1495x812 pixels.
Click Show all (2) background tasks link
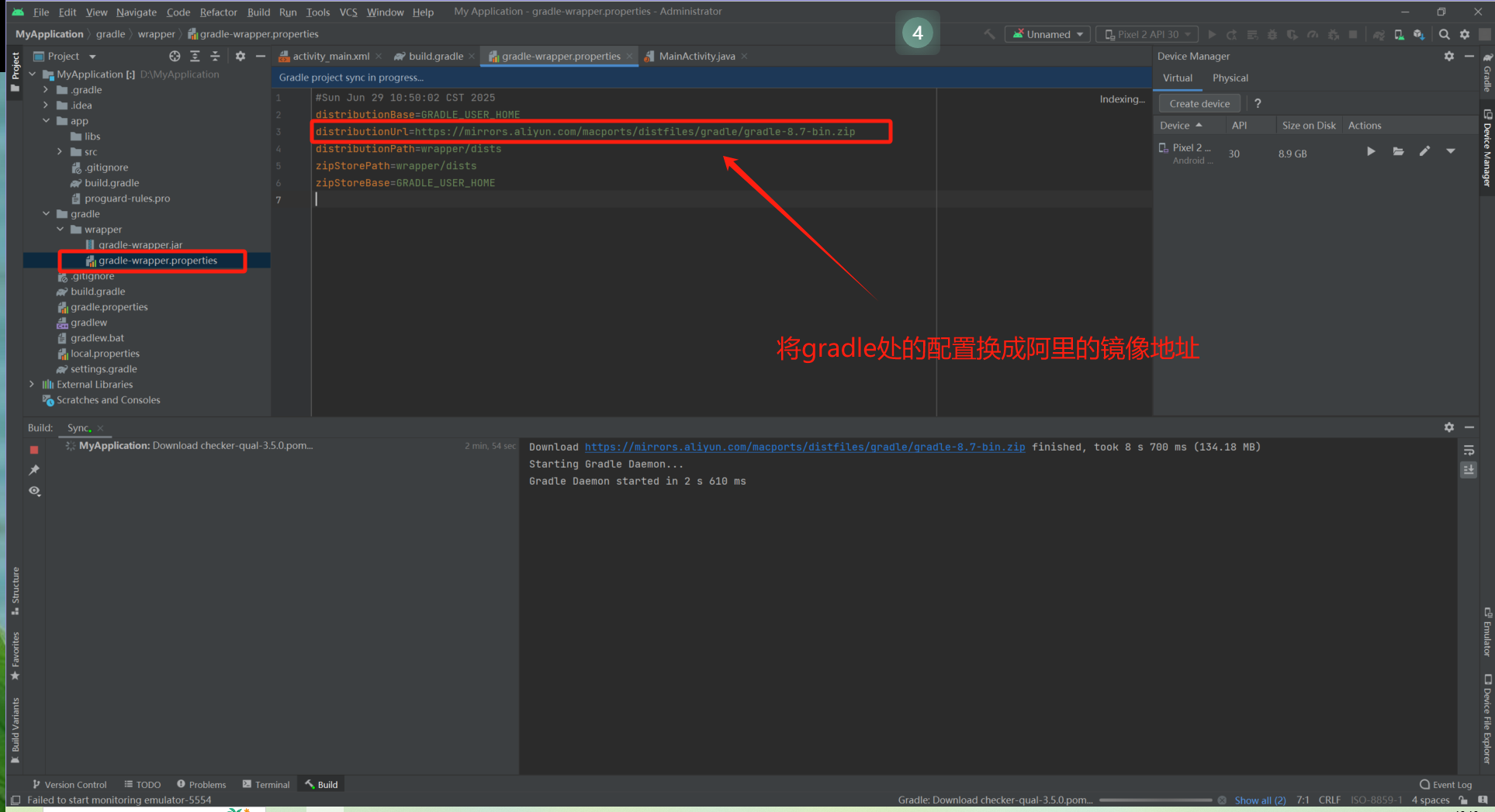[1260, 800]
